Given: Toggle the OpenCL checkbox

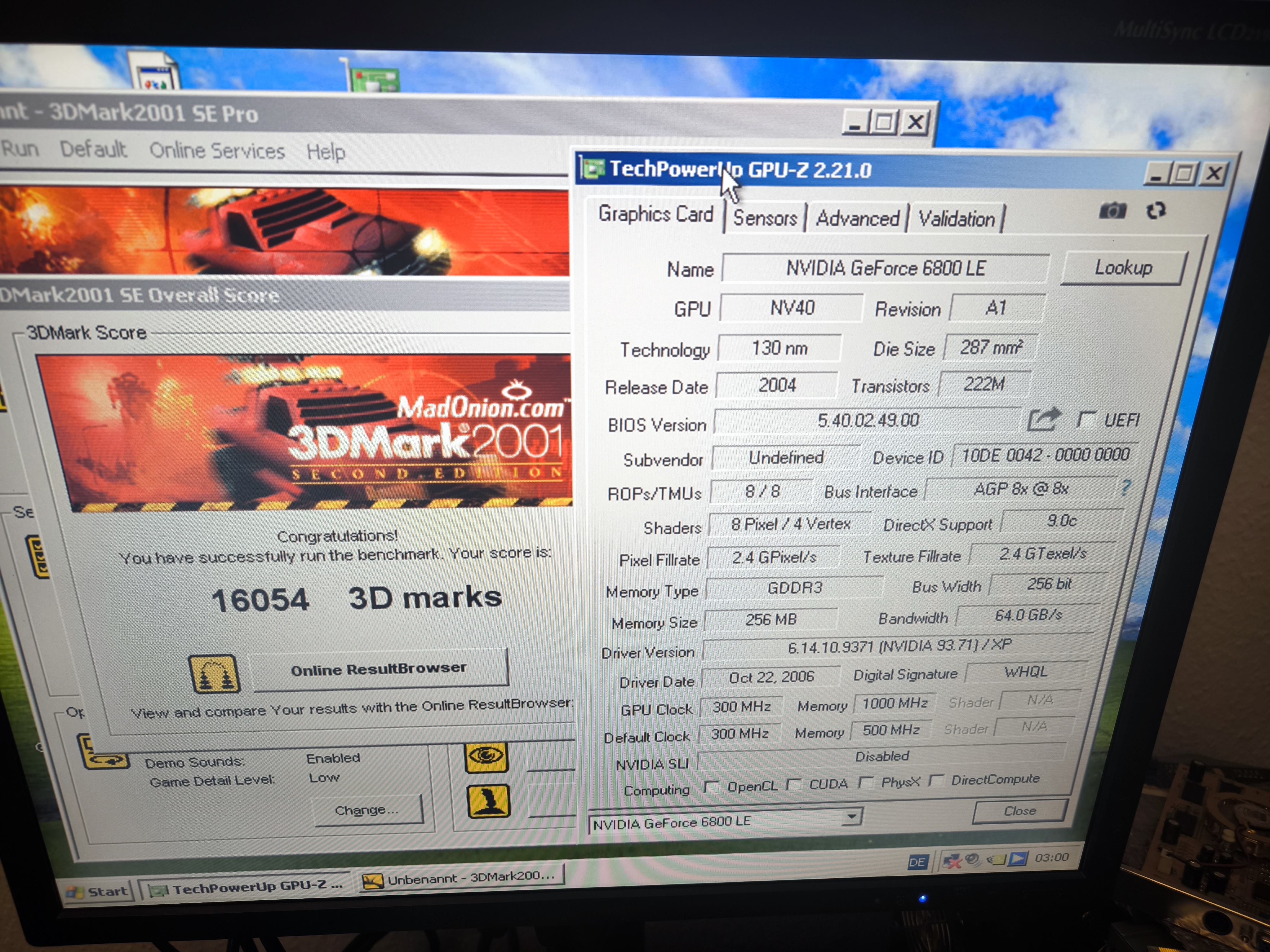Looking at the screenshot, I should click(711, 786).
